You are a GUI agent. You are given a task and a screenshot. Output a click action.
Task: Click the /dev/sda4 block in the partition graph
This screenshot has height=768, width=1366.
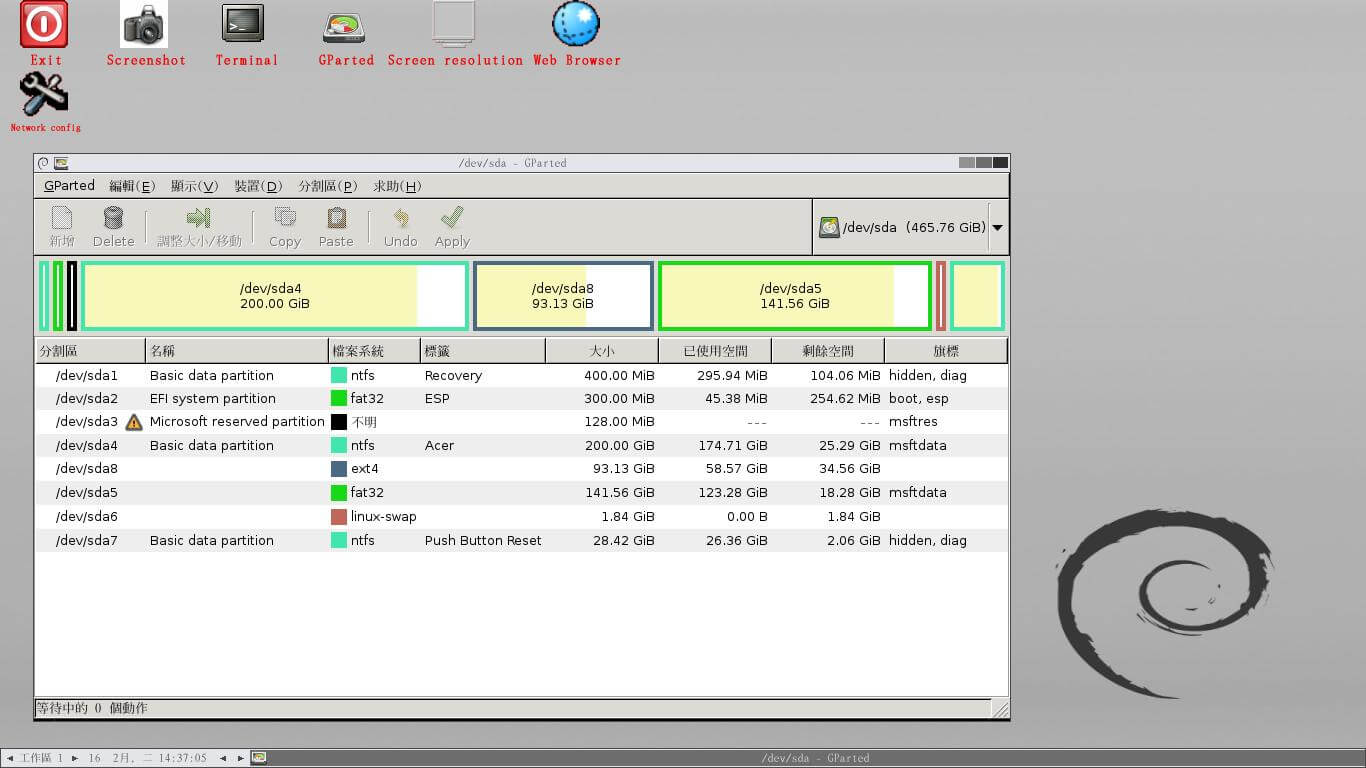(x=270, y=295)
